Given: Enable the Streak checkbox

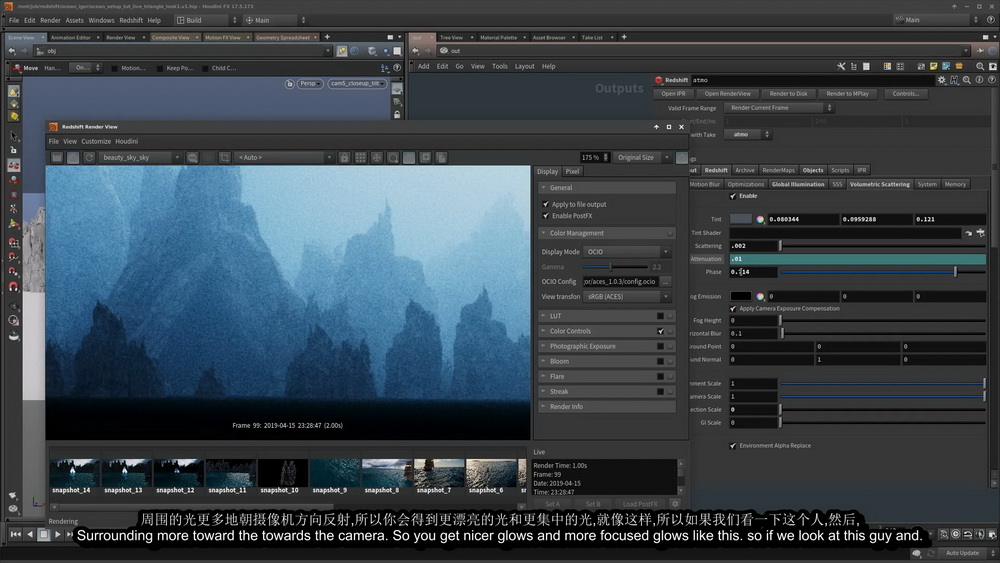Looking at the screenshot, I should pyautogui.click(x=661, y=392).
